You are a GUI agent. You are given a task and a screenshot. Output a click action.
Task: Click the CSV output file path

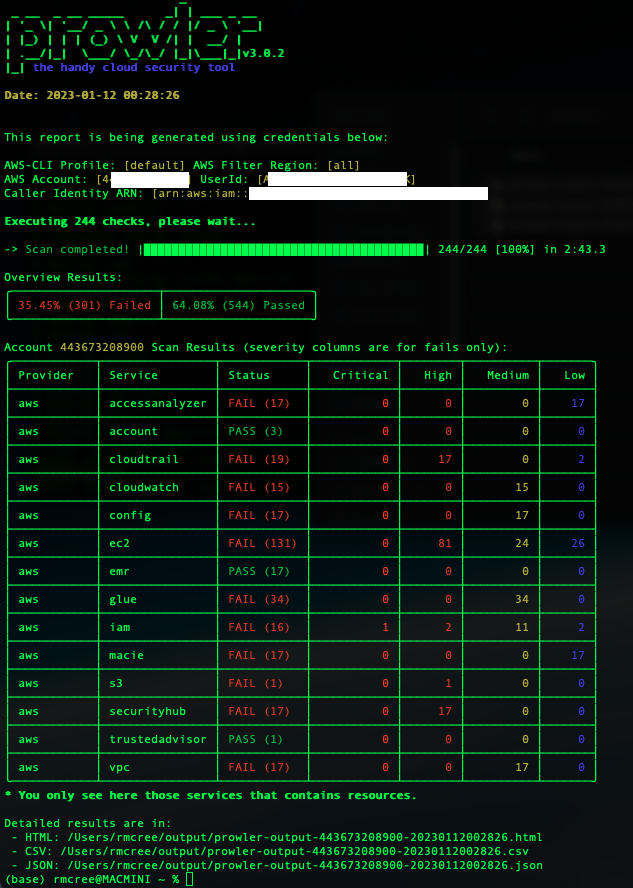click(x=294, y=851)
